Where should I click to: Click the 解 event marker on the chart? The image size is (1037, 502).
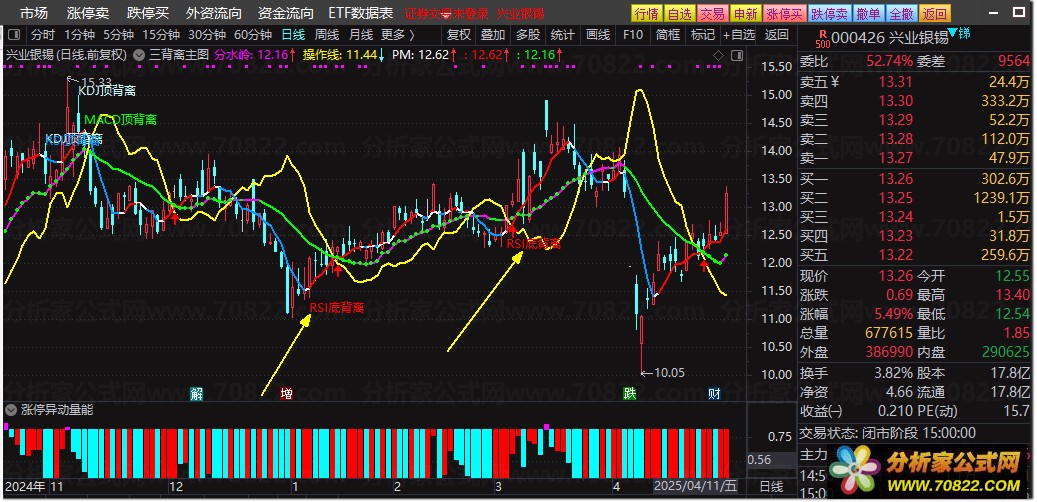click(196, 394)
